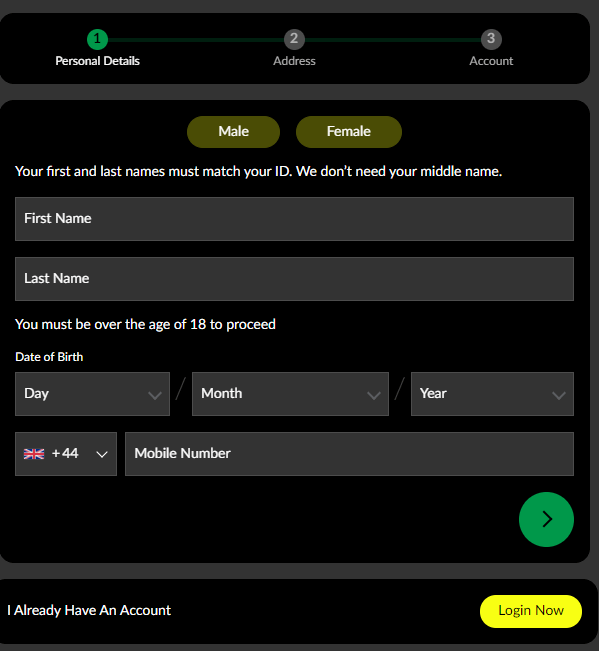This screenshot has height=651, width=599.
Task: Click the Login Now button
Action: coord(531,611)
